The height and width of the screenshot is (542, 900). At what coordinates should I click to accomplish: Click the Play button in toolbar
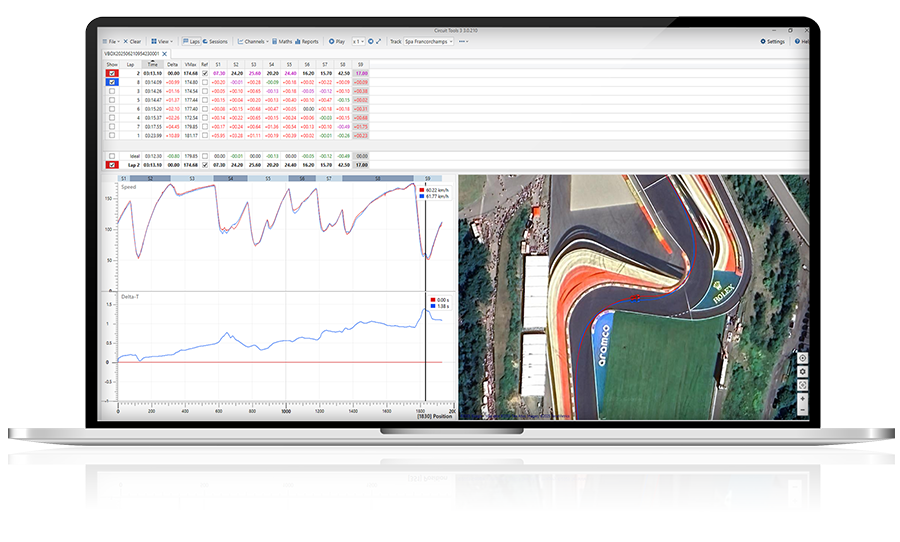[x=336, y=42]
